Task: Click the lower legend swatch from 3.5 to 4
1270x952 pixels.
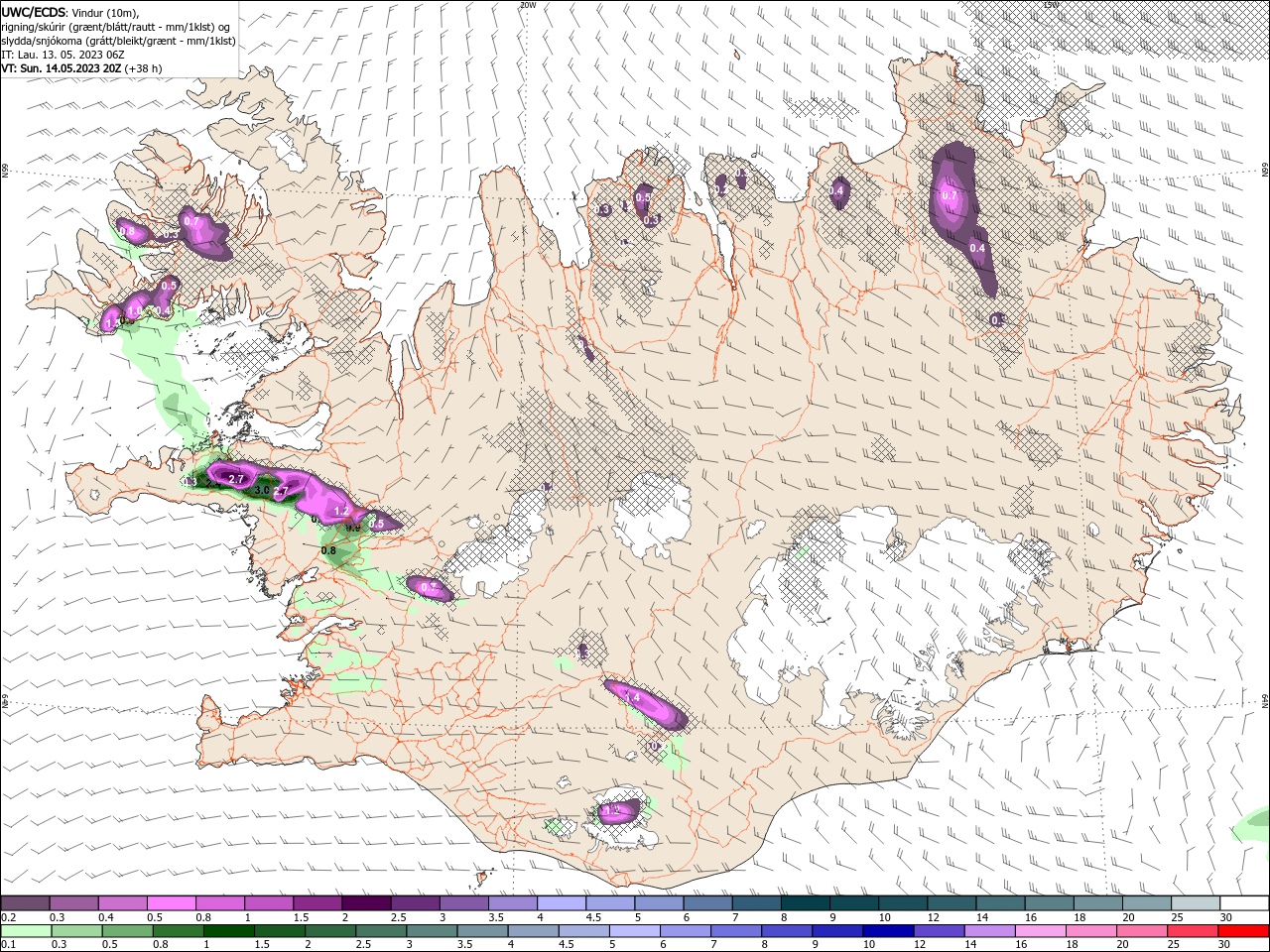Action: point(482,931)
